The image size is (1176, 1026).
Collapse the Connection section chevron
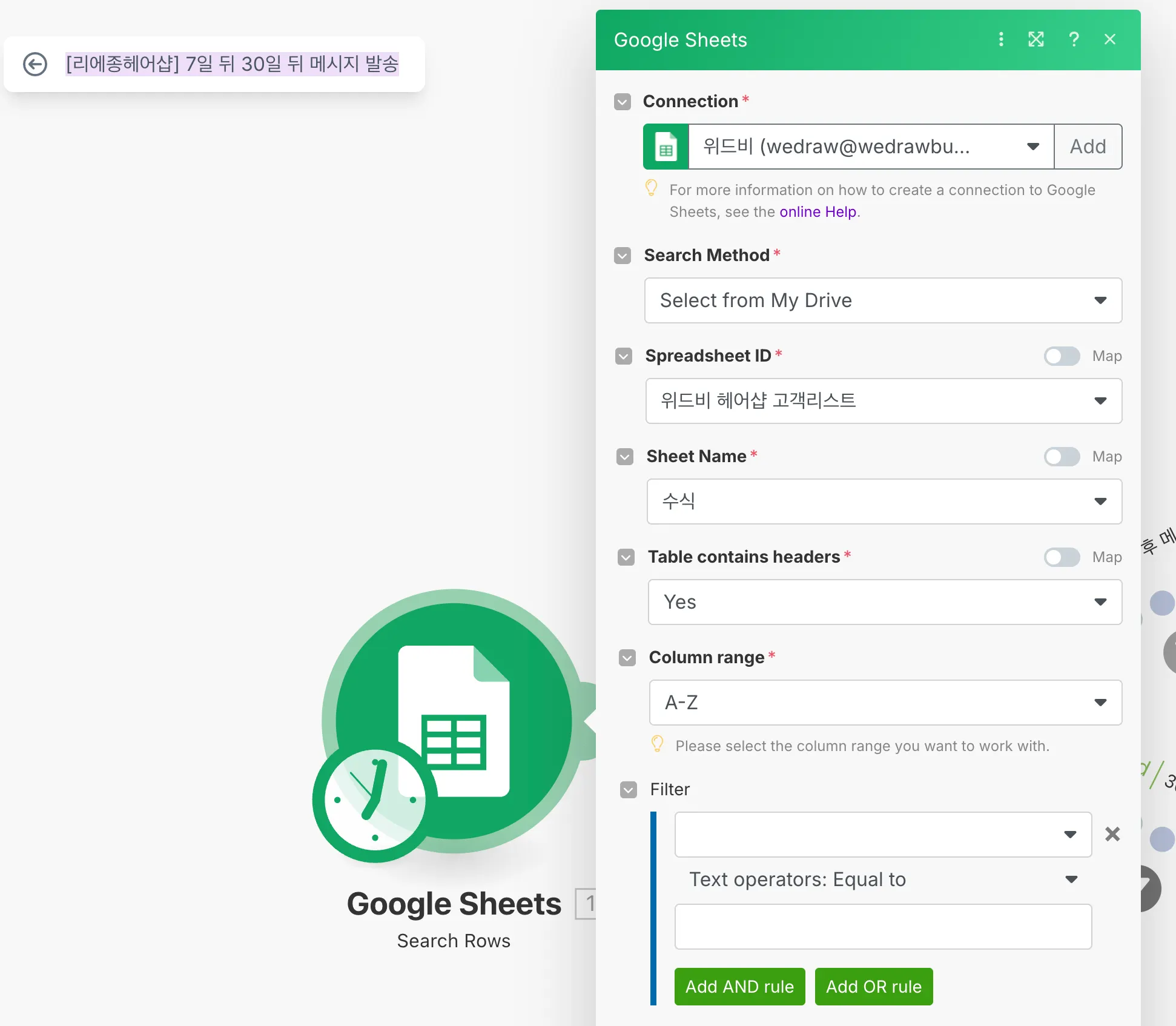623,102
